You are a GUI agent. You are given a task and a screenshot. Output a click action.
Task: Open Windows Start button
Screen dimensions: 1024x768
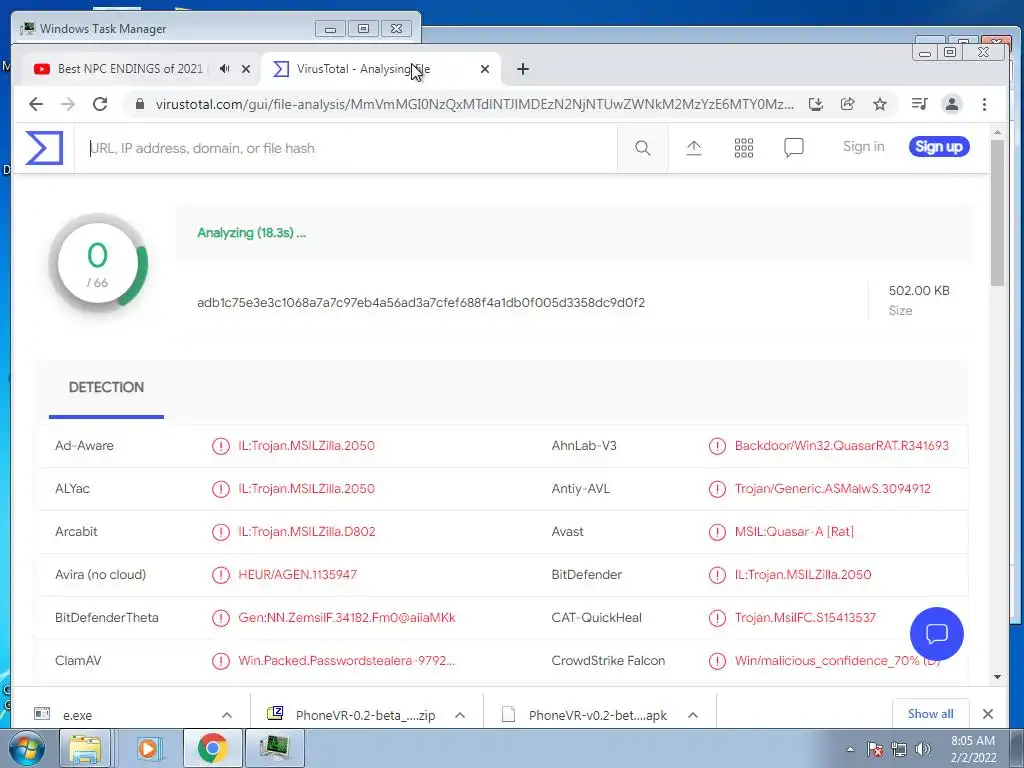click(x=26, y=748)
